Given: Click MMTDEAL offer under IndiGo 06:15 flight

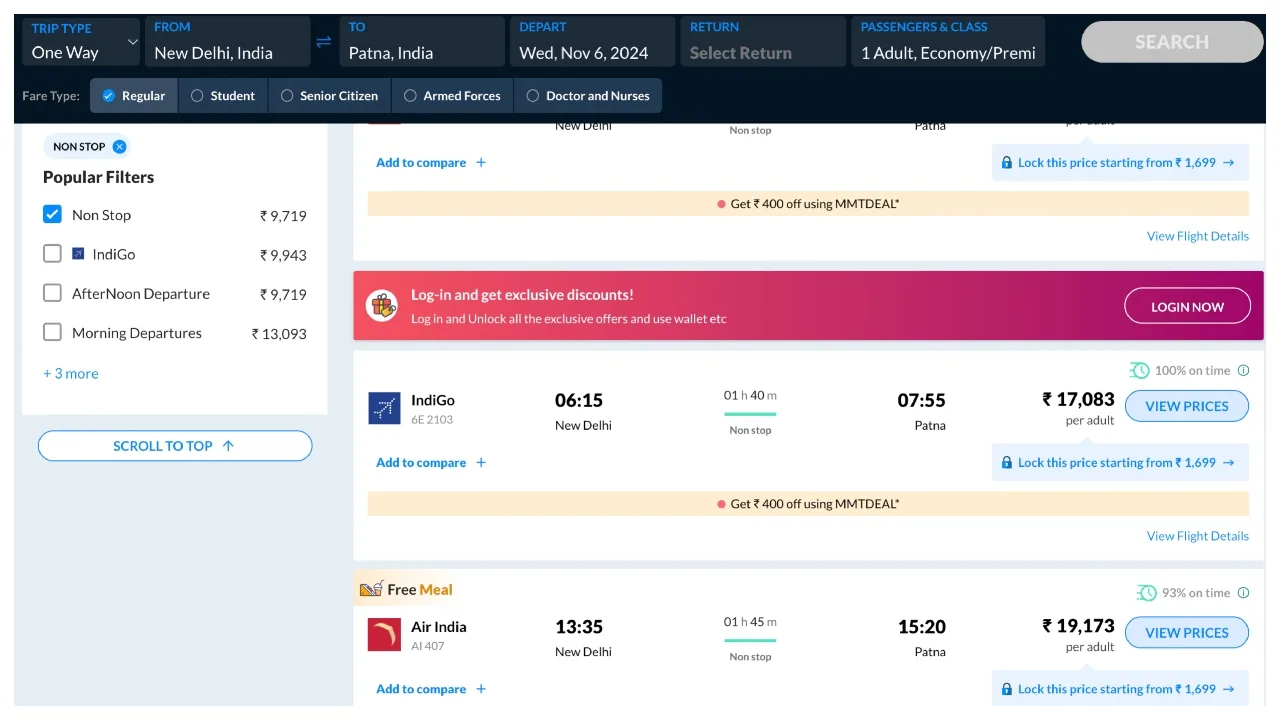Looking at the screenshot, I should [808, 504].
